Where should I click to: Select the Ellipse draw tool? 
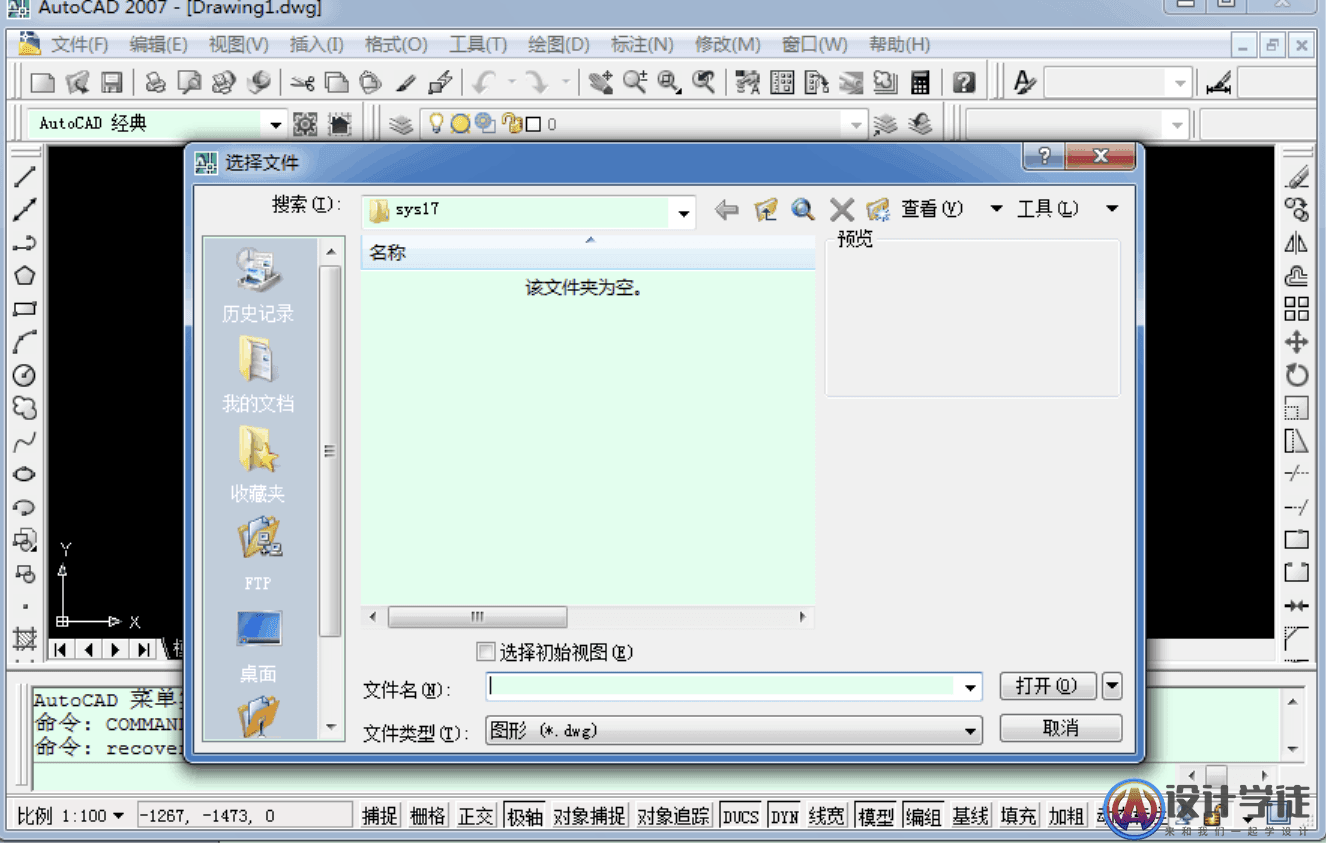(x=24, y=474)
